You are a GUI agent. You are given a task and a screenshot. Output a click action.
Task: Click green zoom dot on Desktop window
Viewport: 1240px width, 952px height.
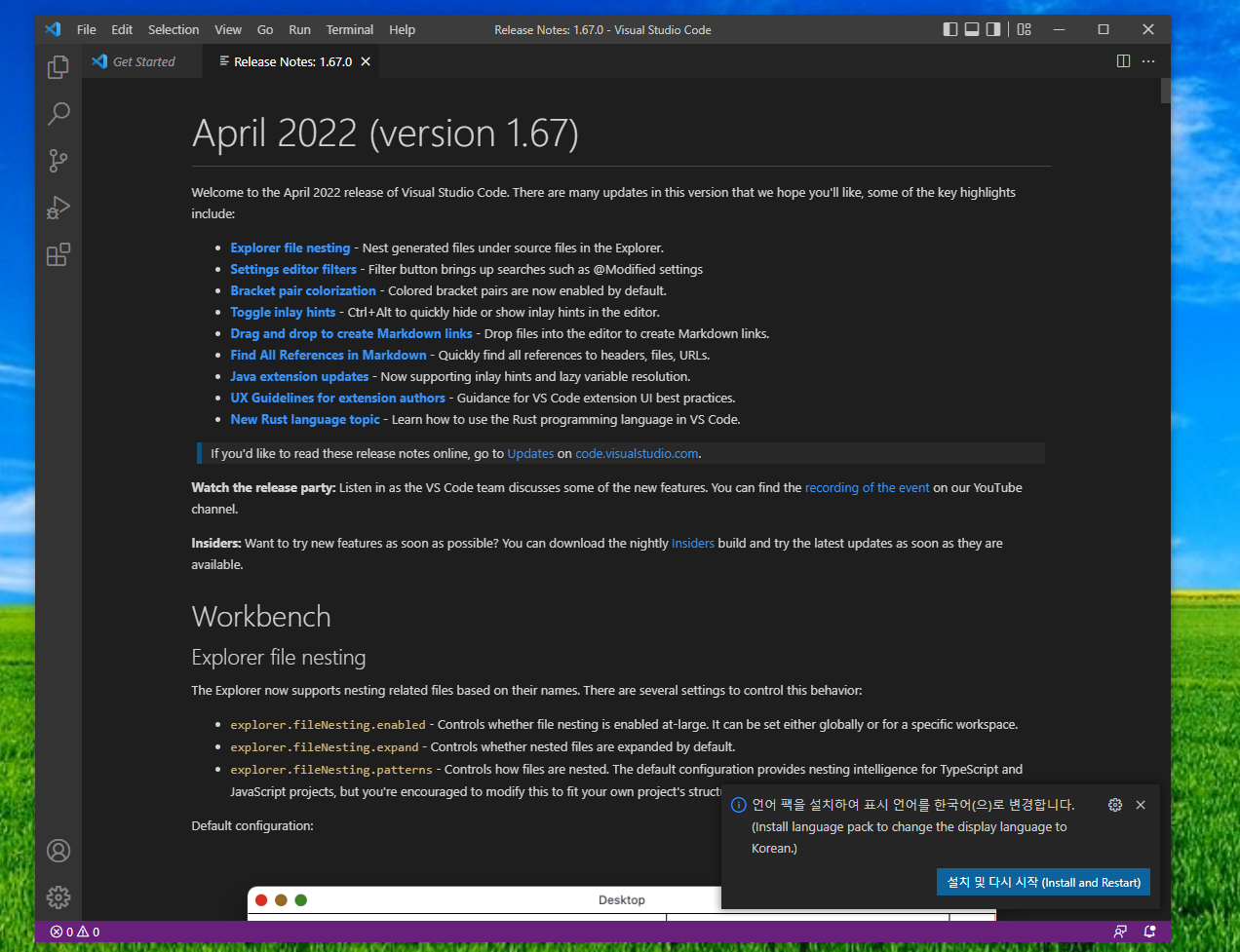[300, 900]
